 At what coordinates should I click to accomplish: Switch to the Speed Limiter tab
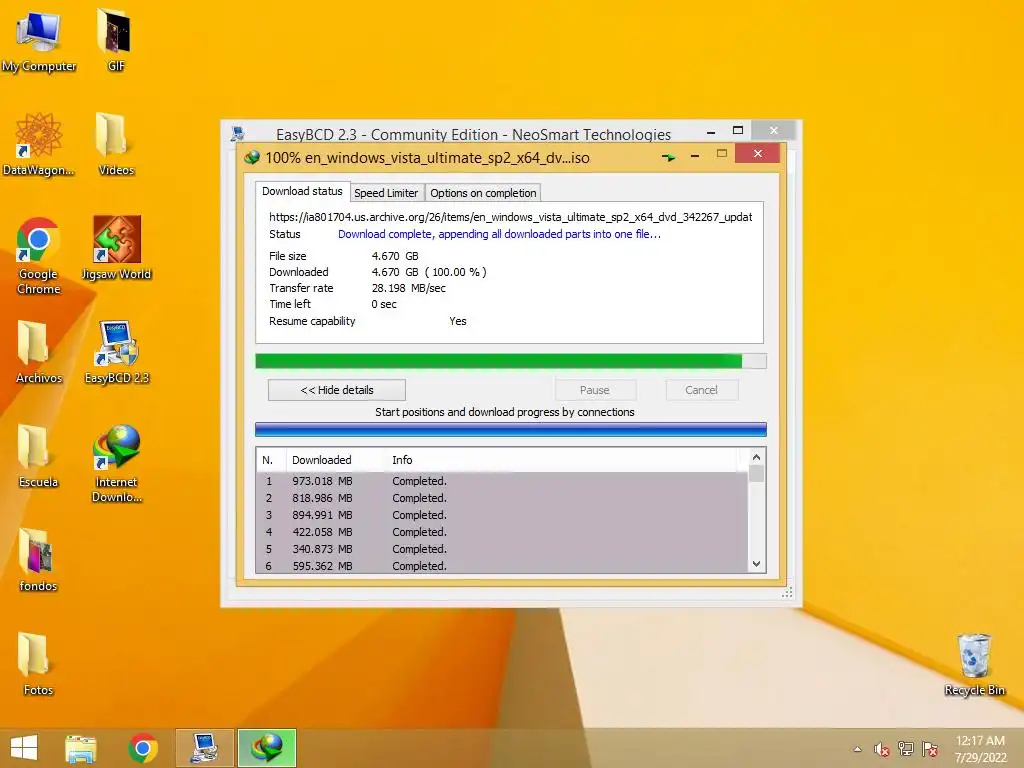[x=386, y=193]
